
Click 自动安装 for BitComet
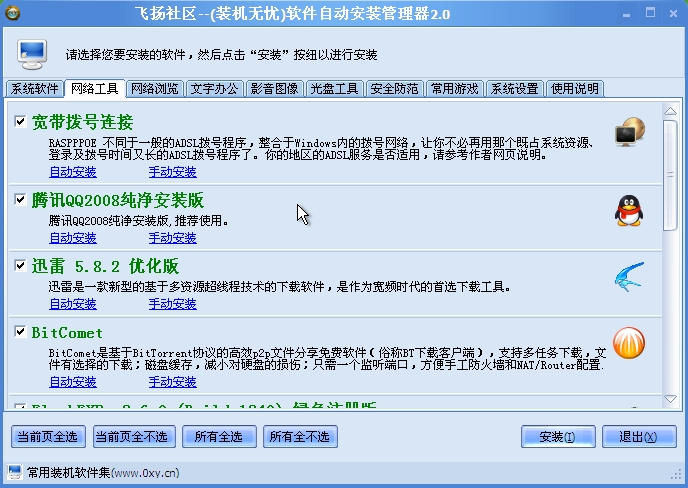click(73, 382)
